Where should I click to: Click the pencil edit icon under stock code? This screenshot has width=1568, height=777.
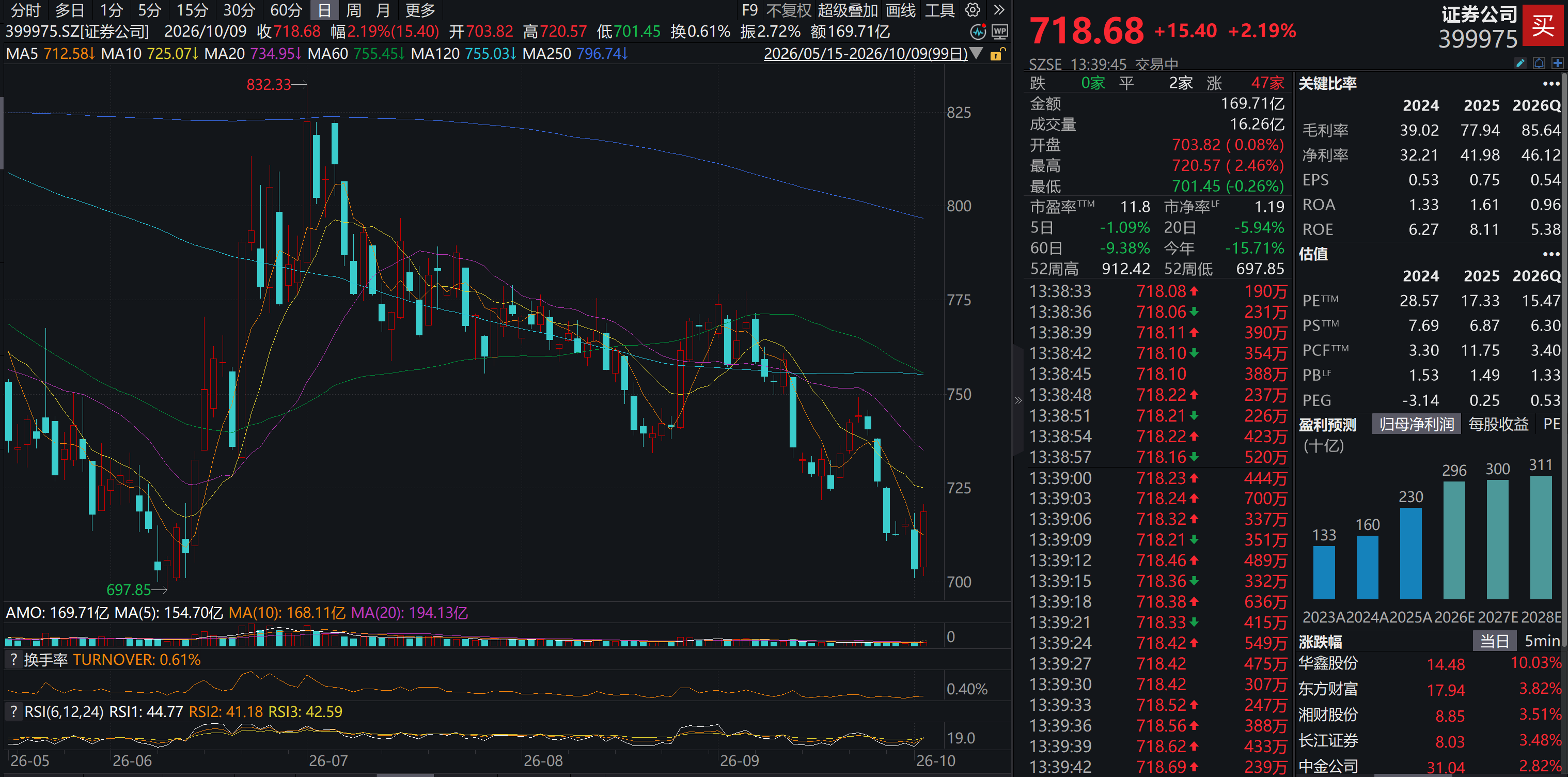(1520, 64)
